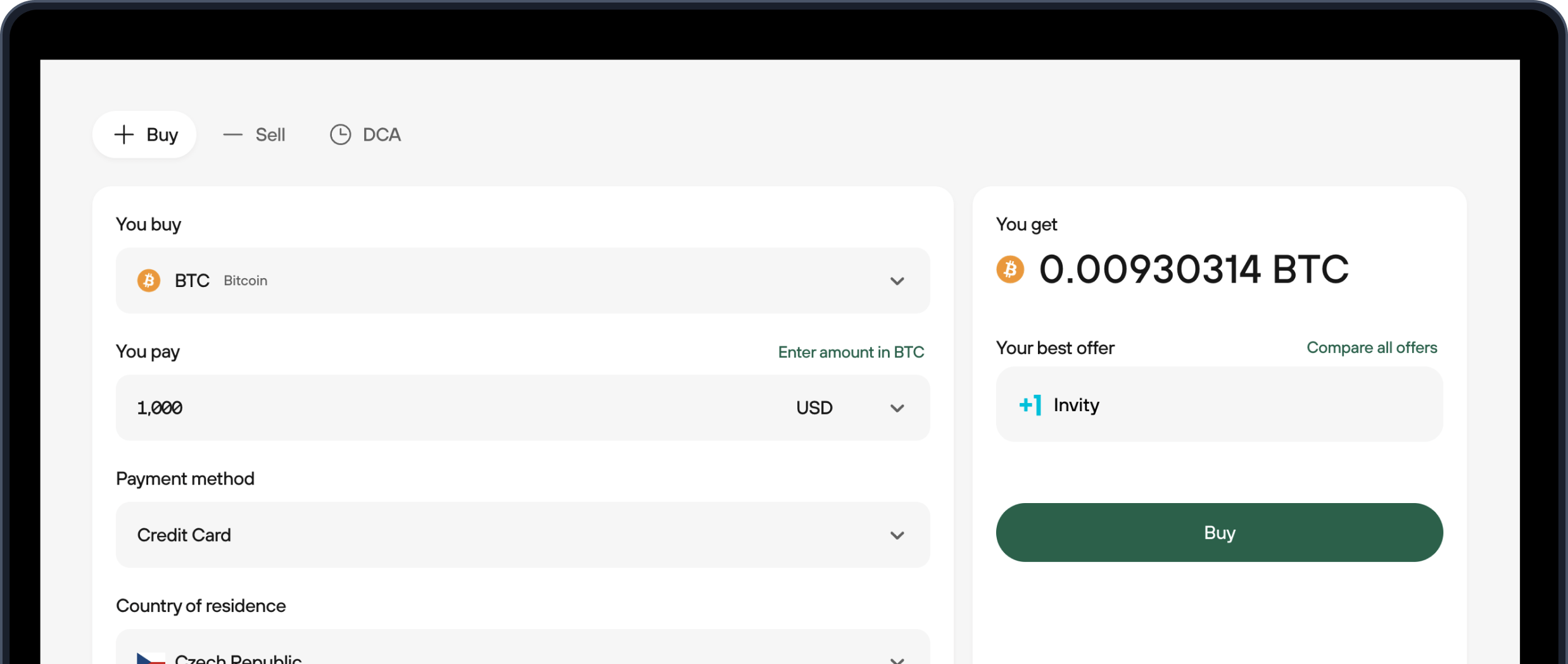
Task: Expand the BTC Bitcoin coin dropdown
Action: [x=897, y=281]
